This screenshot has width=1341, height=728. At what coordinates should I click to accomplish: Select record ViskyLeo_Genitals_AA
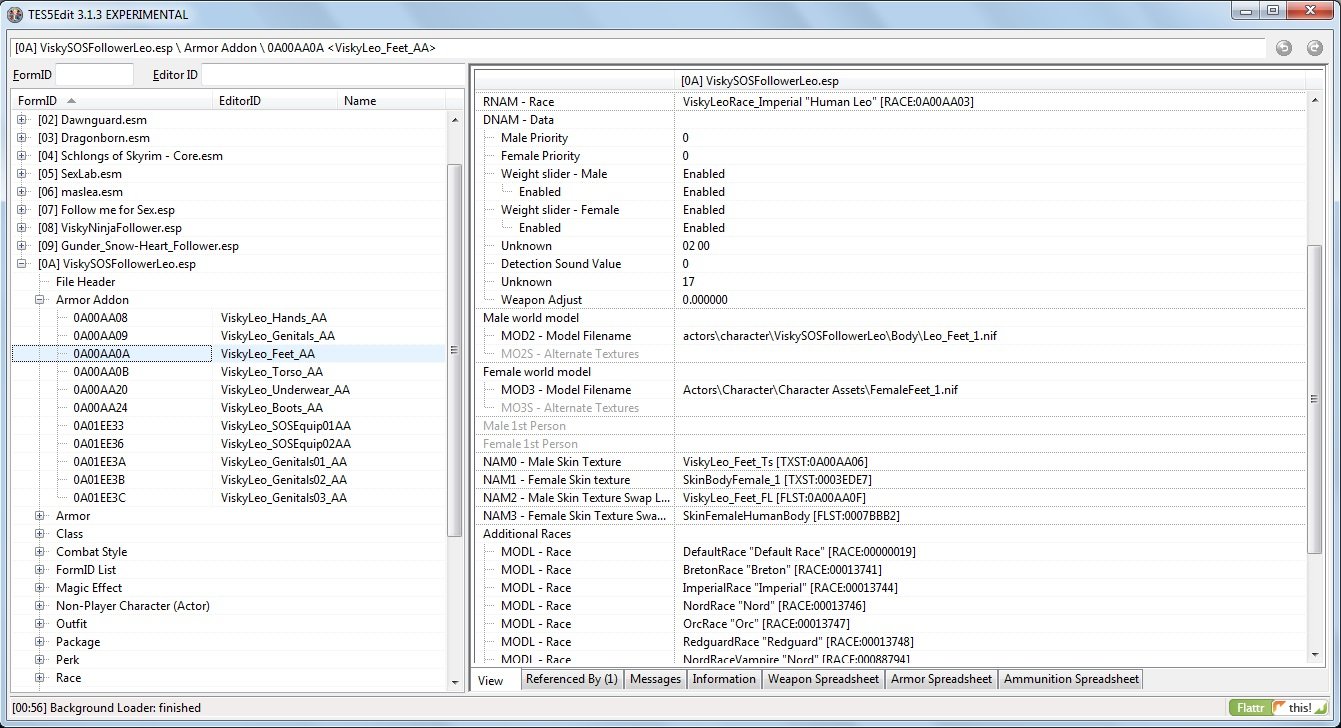pos(278,336)
